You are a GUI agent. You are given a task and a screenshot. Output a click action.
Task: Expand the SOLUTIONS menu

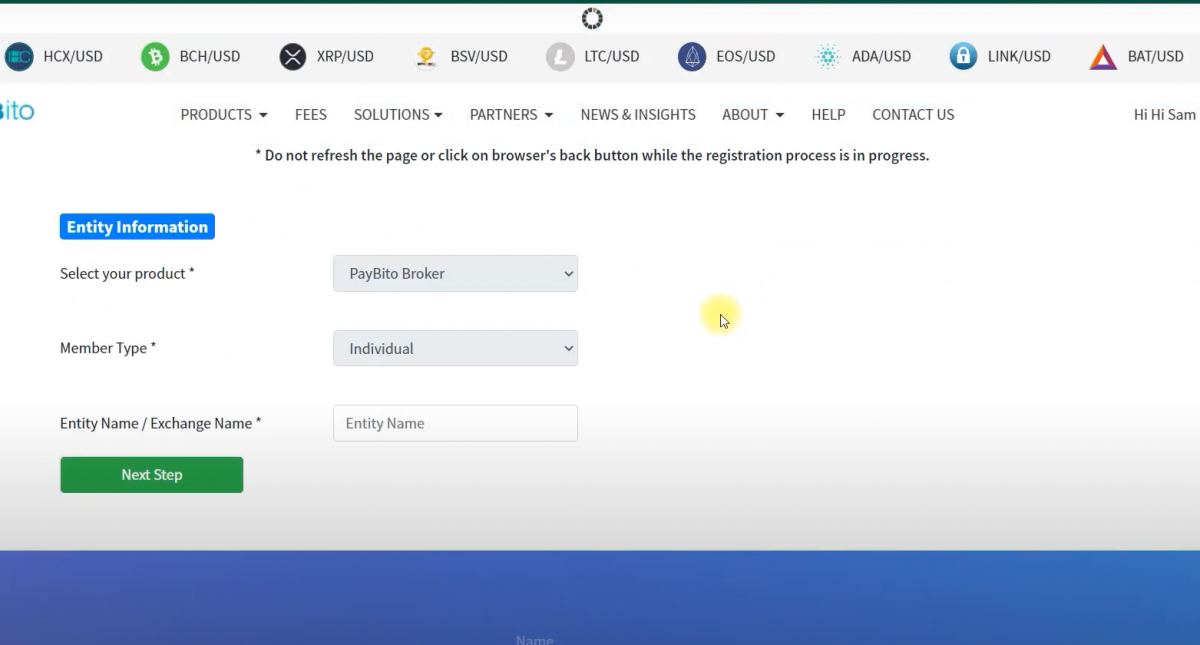coord(398,115)
